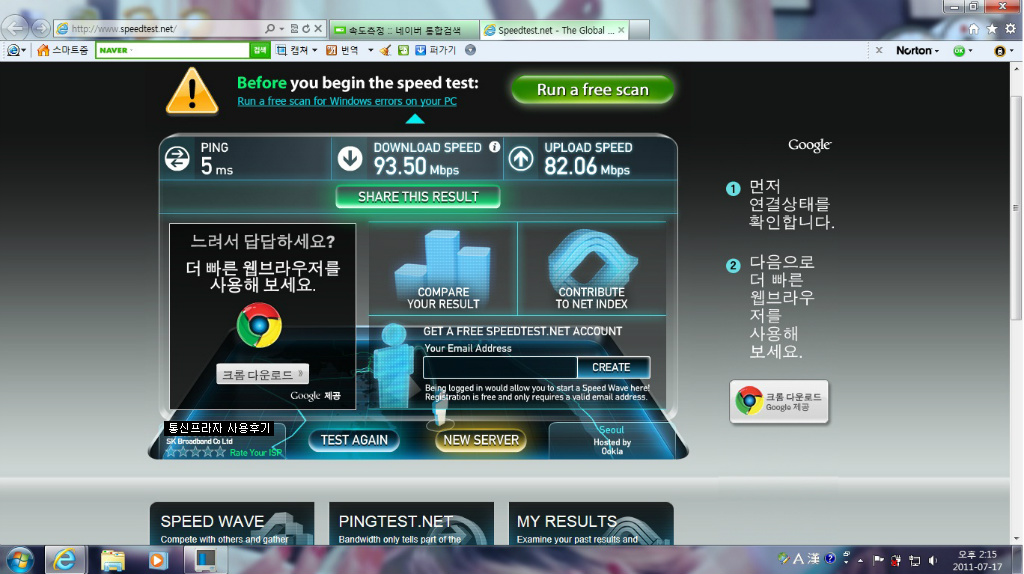Click the Naver toolbar search field
Viewport: 1024px width, 574px height.
[172, 50]
